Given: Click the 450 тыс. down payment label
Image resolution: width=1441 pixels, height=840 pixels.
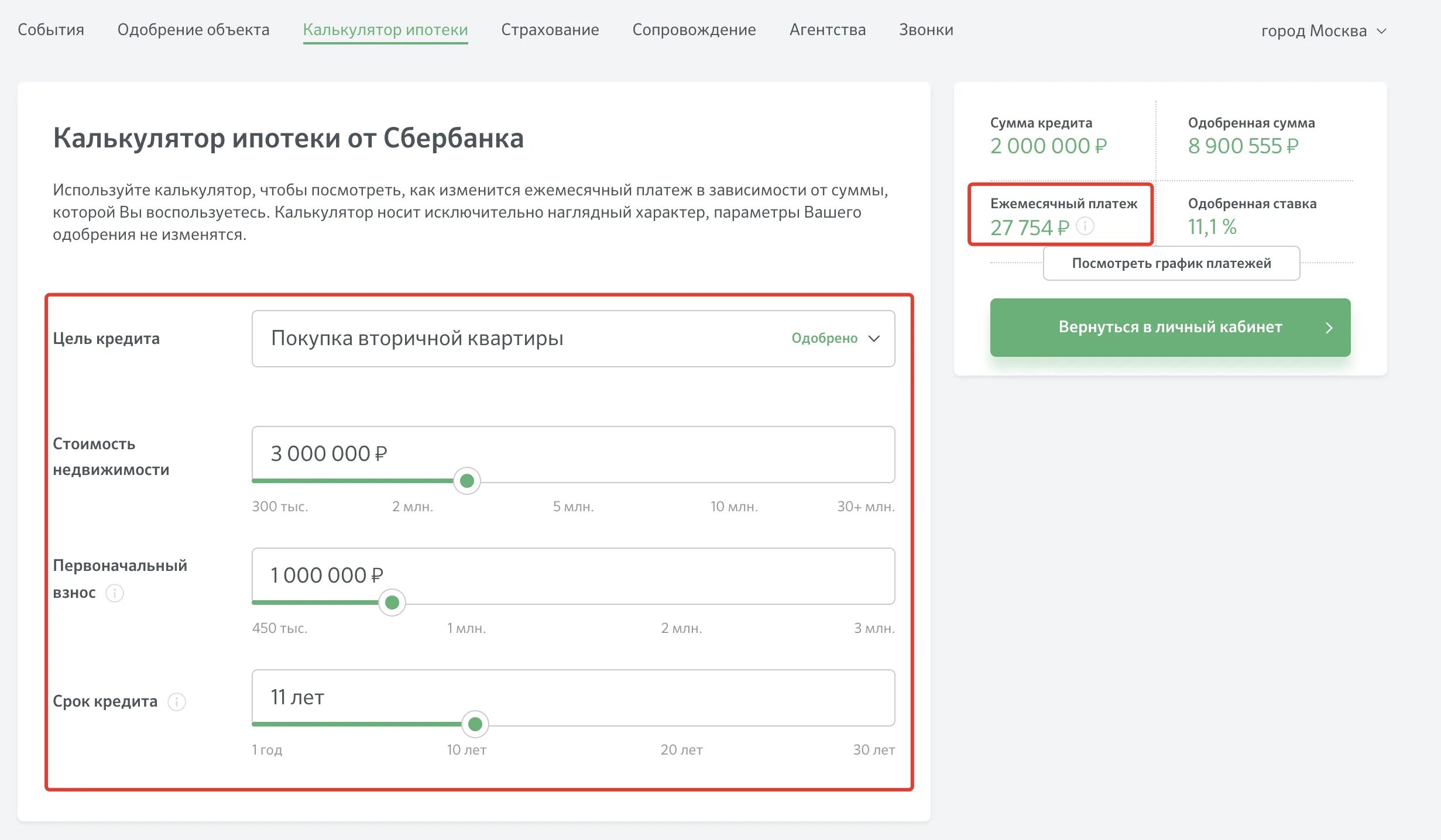Looking at the screenshot, I should [x=280, y=628].
